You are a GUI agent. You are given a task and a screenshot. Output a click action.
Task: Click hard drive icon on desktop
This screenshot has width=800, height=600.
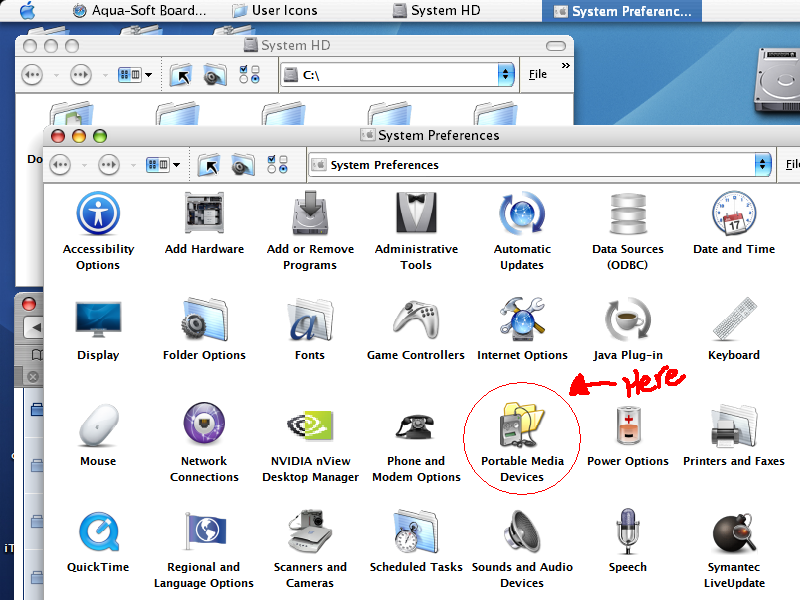coord(778,79)
